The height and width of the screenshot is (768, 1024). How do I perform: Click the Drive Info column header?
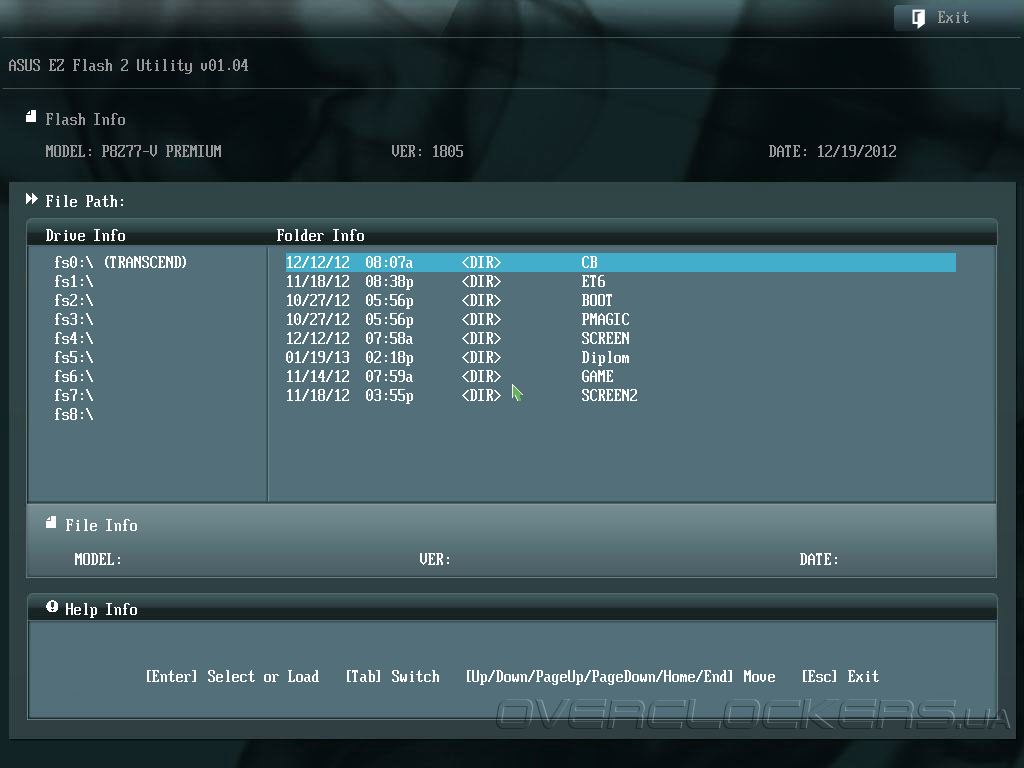[86, 235]
